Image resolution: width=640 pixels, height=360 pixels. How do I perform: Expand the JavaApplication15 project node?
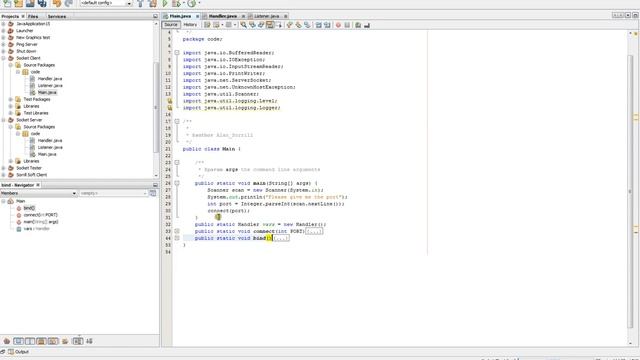[x=4, y=24]
